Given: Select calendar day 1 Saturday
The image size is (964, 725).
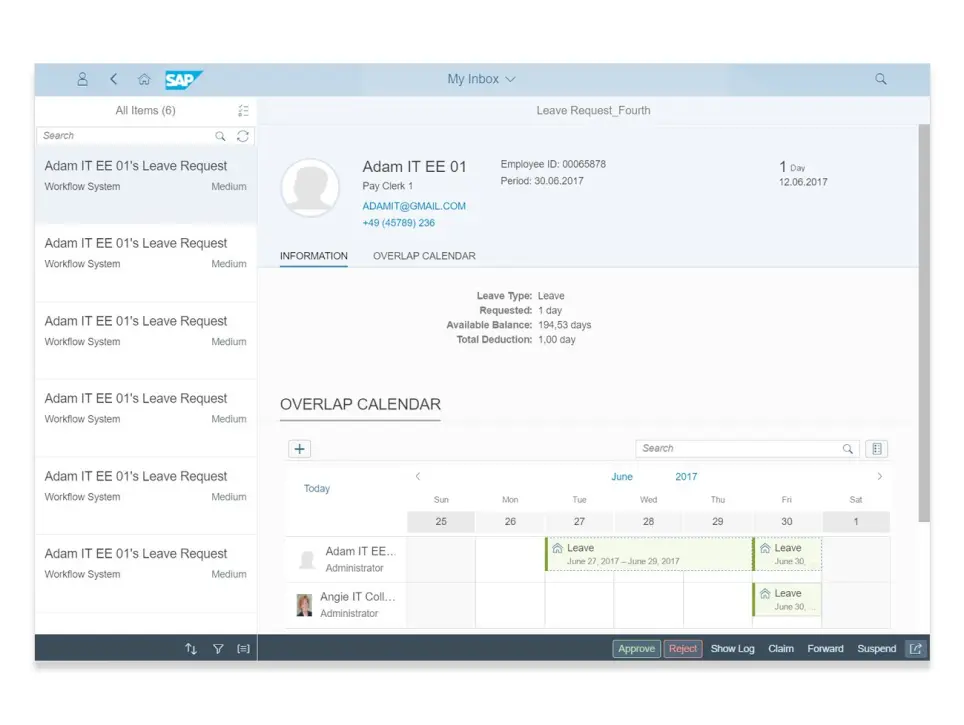Looking at the screenshot, I should coord(856,521).
